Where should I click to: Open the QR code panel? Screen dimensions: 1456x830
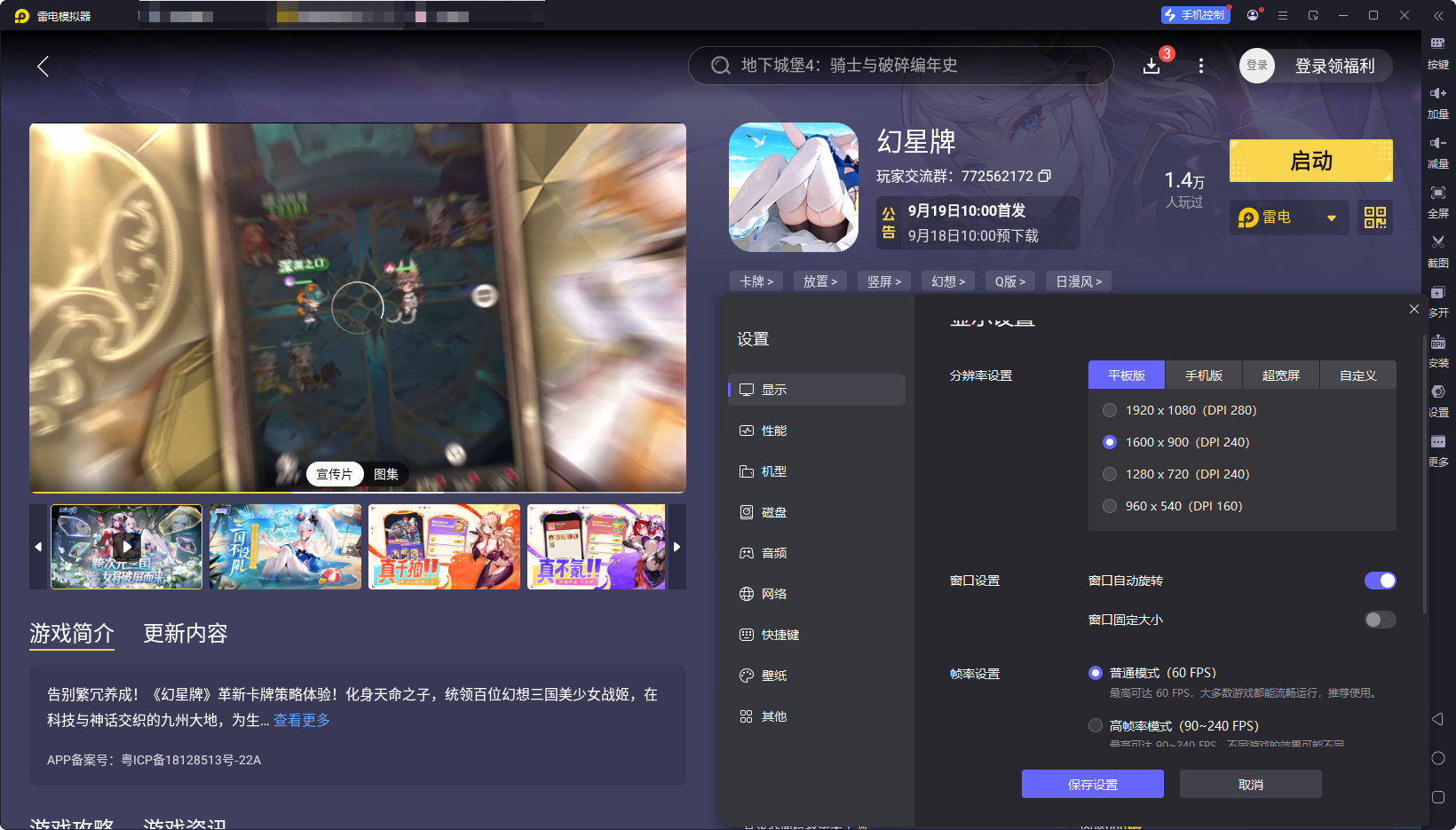pos(1374,217)
